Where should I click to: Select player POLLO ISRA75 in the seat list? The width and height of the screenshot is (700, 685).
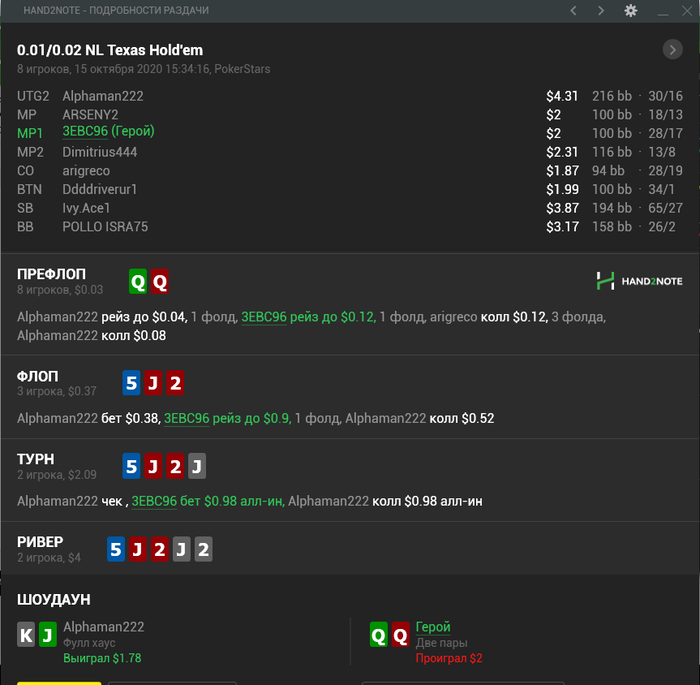tap(105, 227)
